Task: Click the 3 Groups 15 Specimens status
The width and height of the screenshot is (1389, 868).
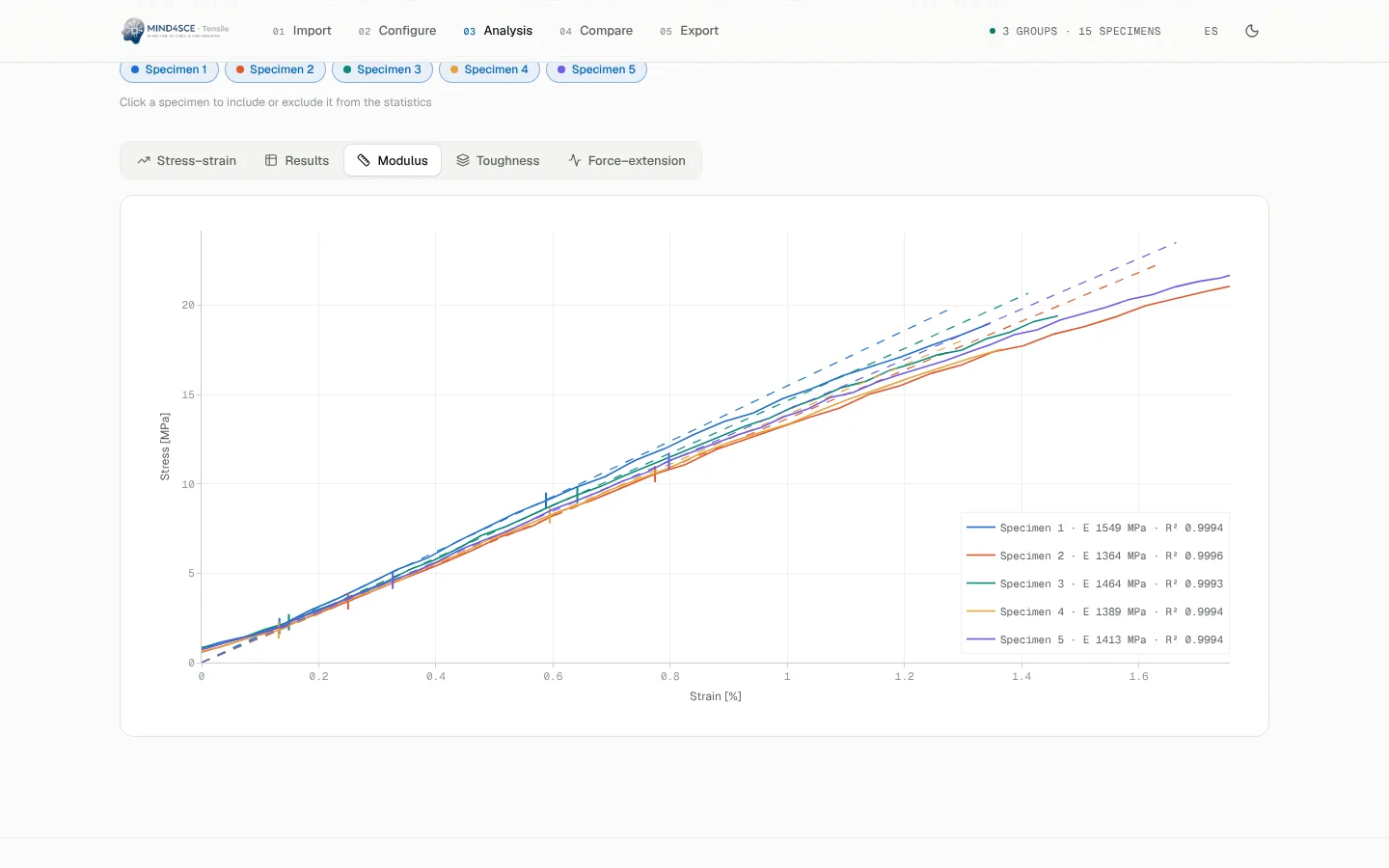Action: [x=1076, y=31]
